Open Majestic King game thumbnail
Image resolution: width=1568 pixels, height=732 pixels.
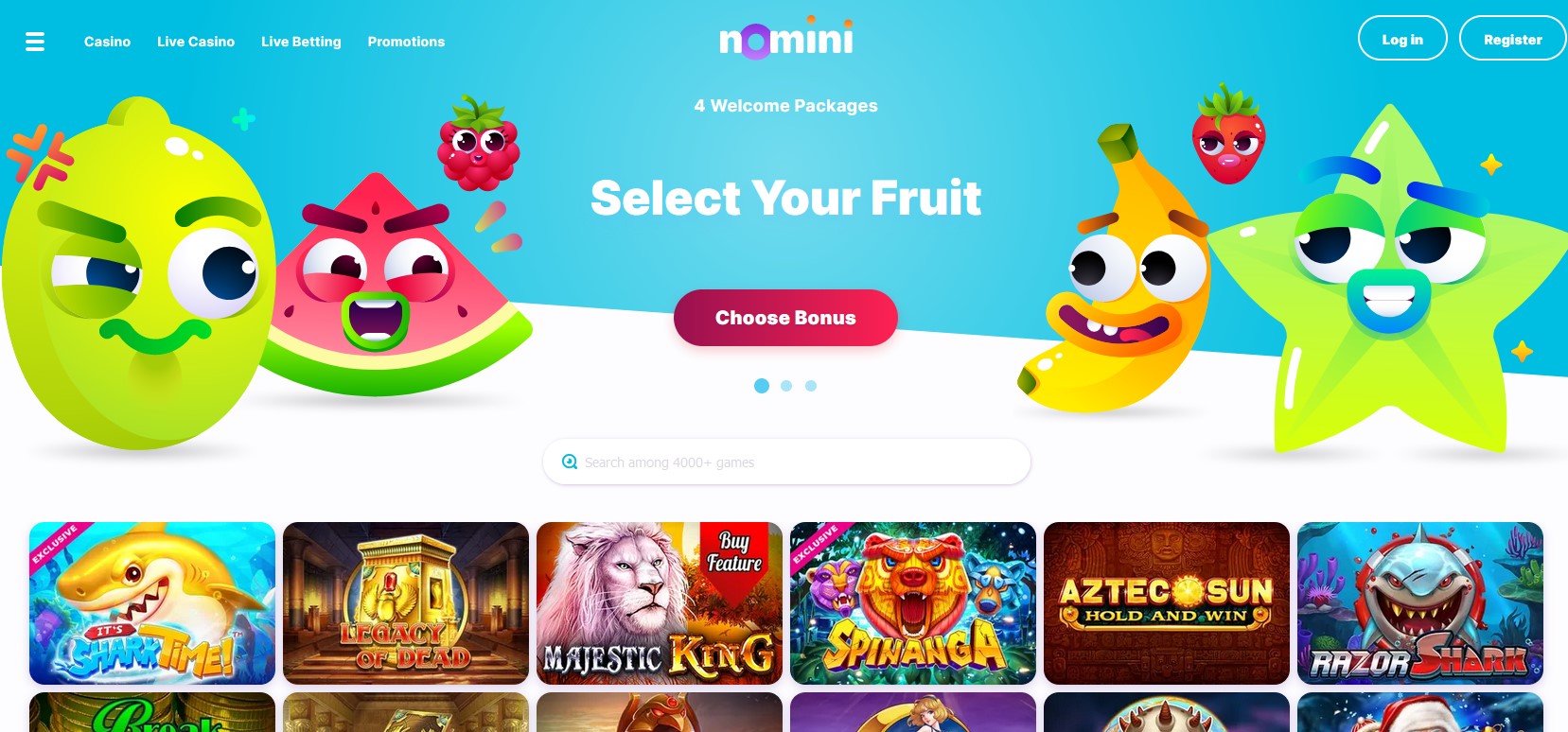pyautogui.click(x=660, y=603)
